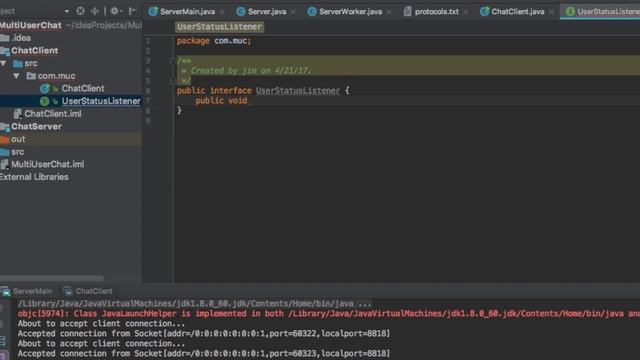640x360 pixels.
Task: Click the UserStatusListener breadcrumb label
Action: (x=219, y=27)
